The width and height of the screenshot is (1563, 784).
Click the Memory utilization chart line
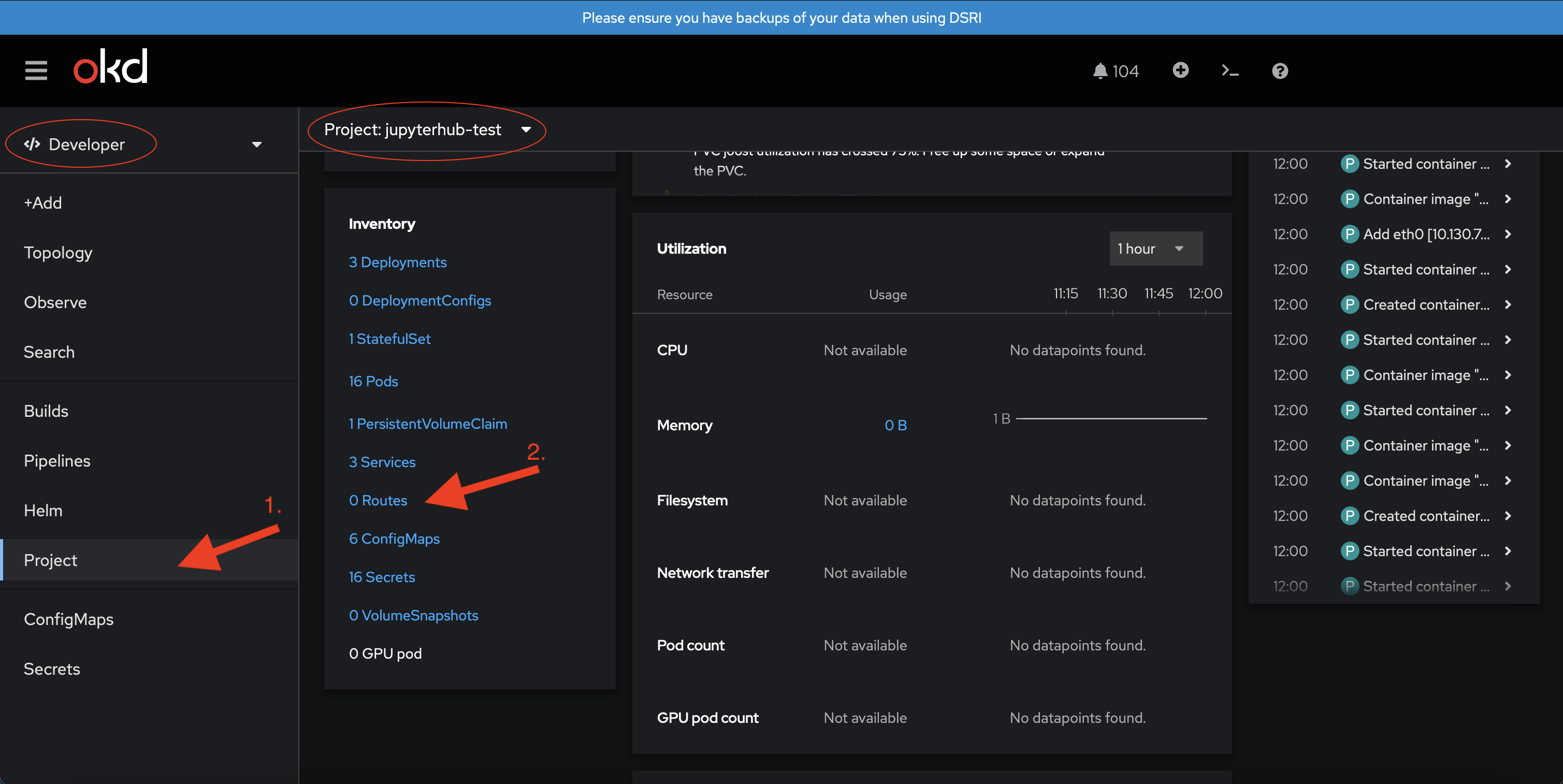point(1111,418)
